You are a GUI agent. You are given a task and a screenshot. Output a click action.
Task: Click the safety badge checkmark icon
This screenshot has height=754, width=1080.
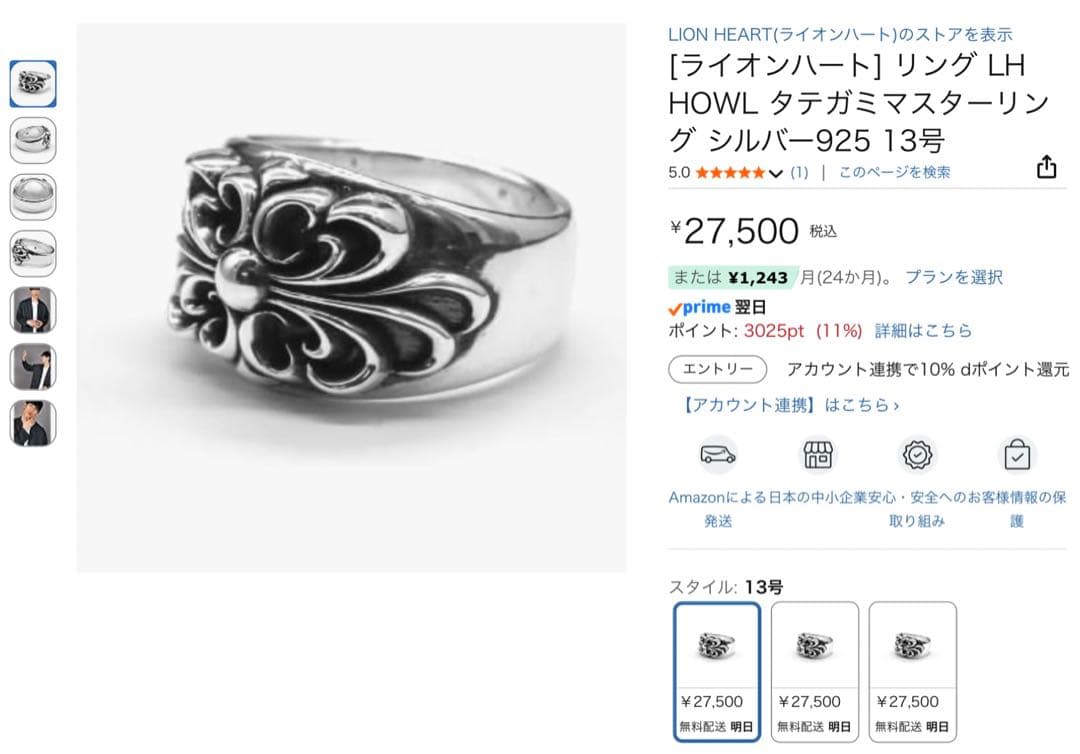pyautogui.click(x=917, y=454)
